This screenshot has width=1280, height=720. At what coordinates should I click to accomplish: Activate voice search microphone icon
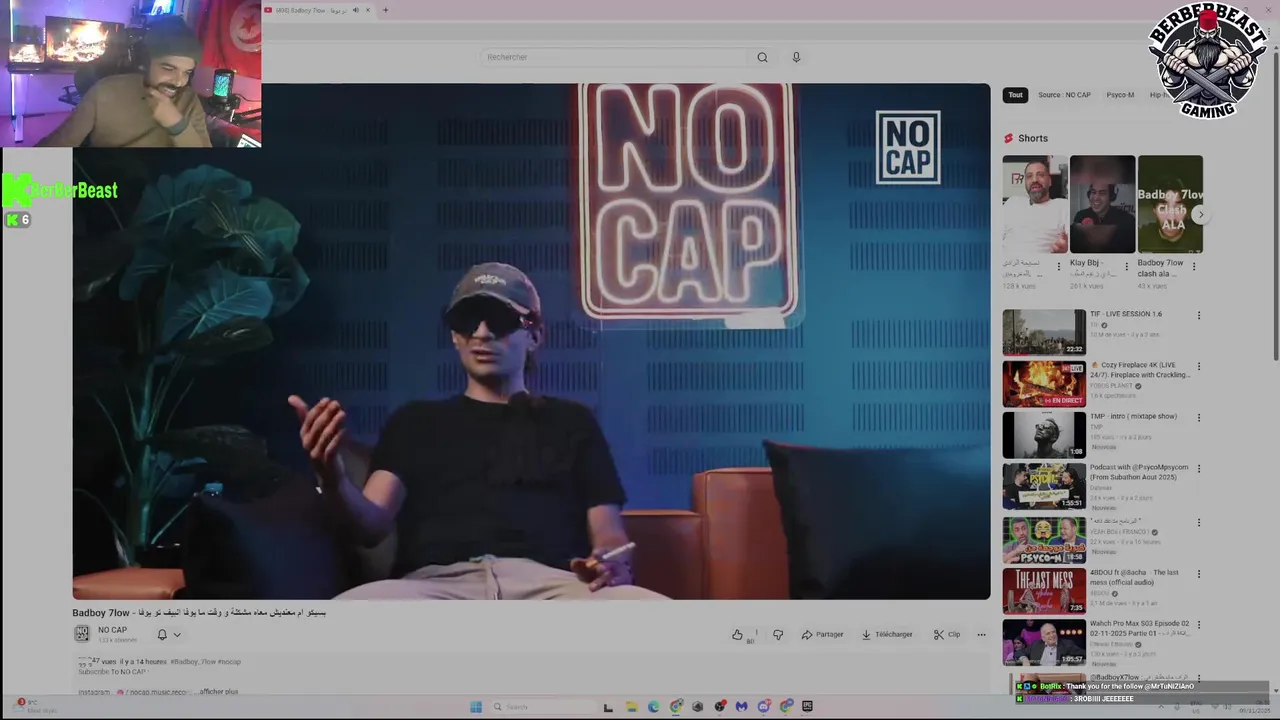click(796, 57)
